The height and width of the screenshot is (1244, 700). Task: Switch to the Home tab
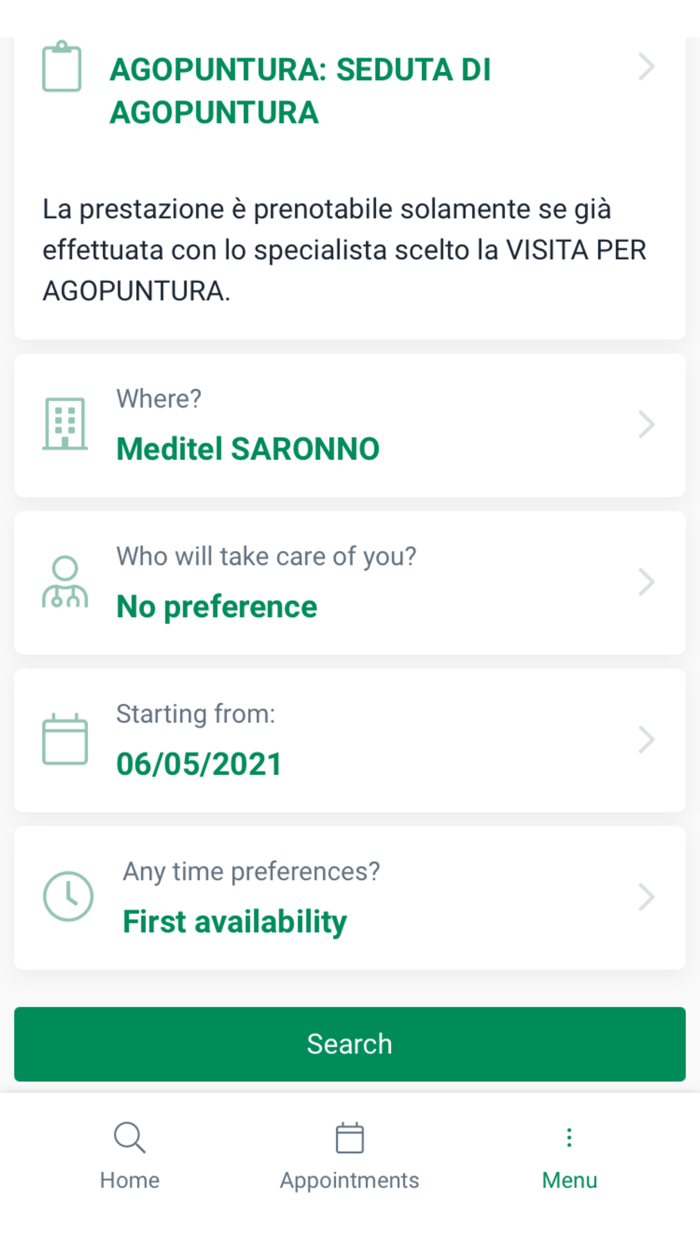tap(129, 1155)
